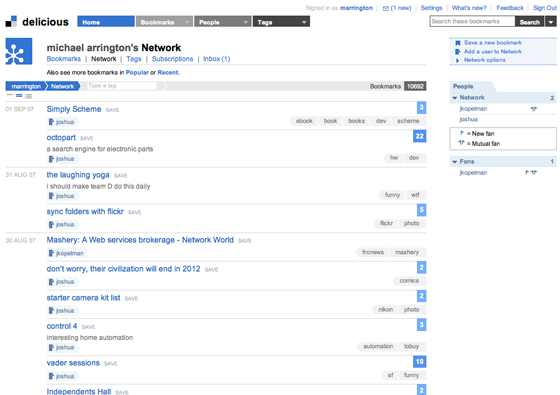Click the nikon tag

(385, 310)
